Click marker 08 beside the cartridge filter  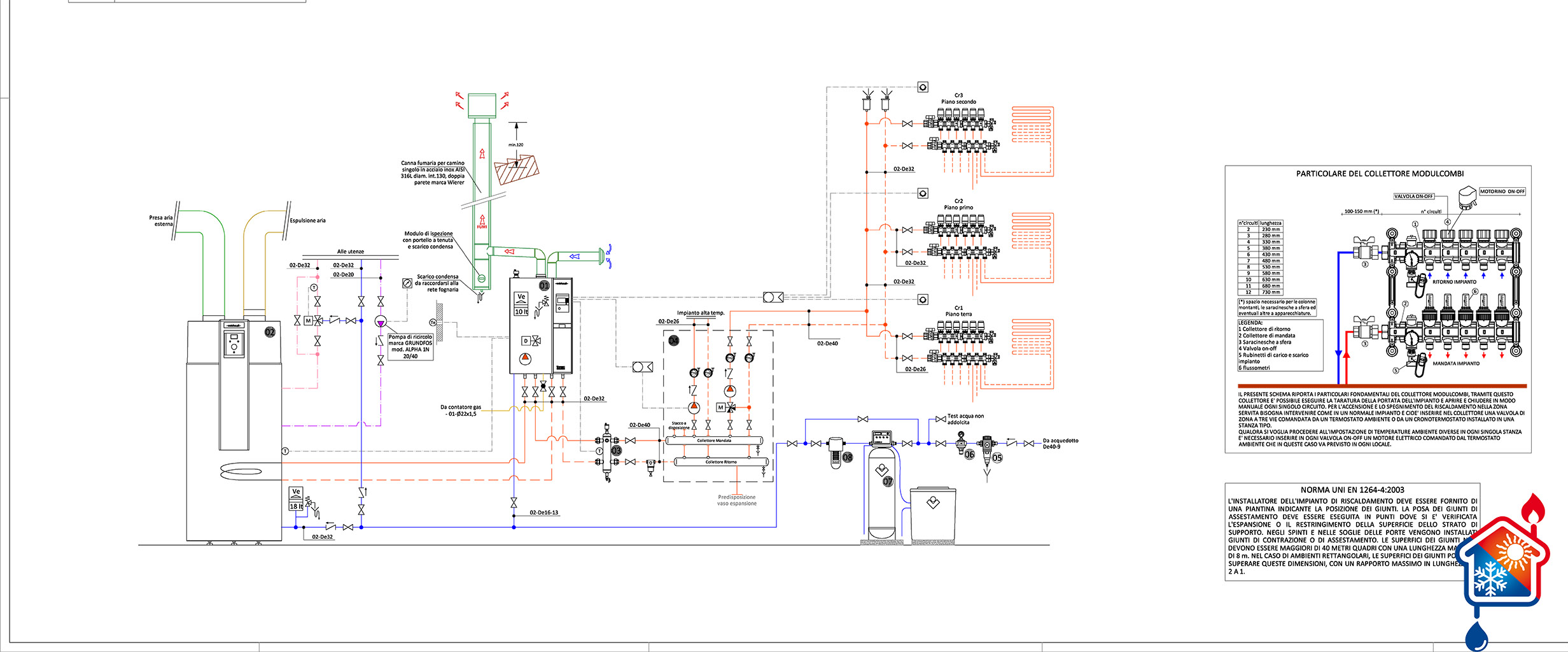point(848,457)
